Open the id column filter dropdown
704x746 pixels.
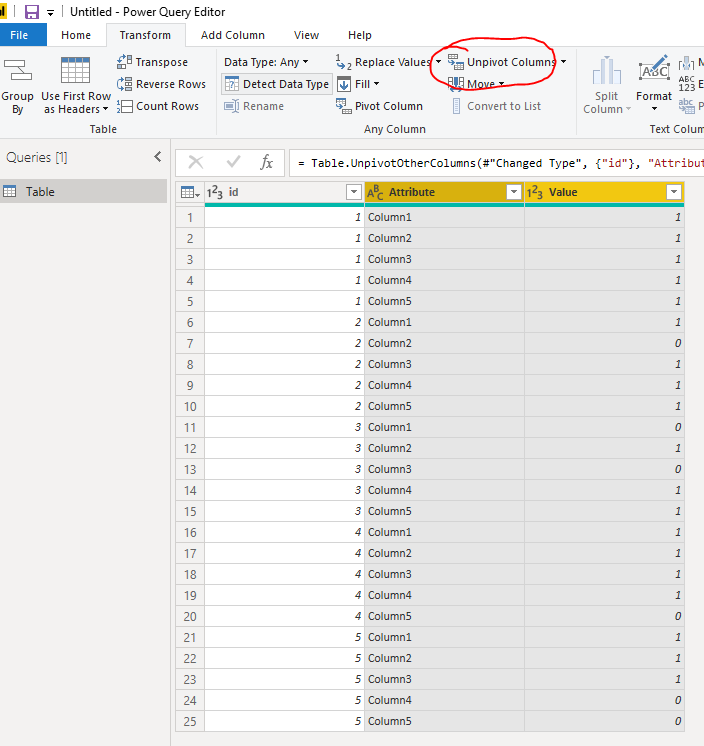(353, 192)
